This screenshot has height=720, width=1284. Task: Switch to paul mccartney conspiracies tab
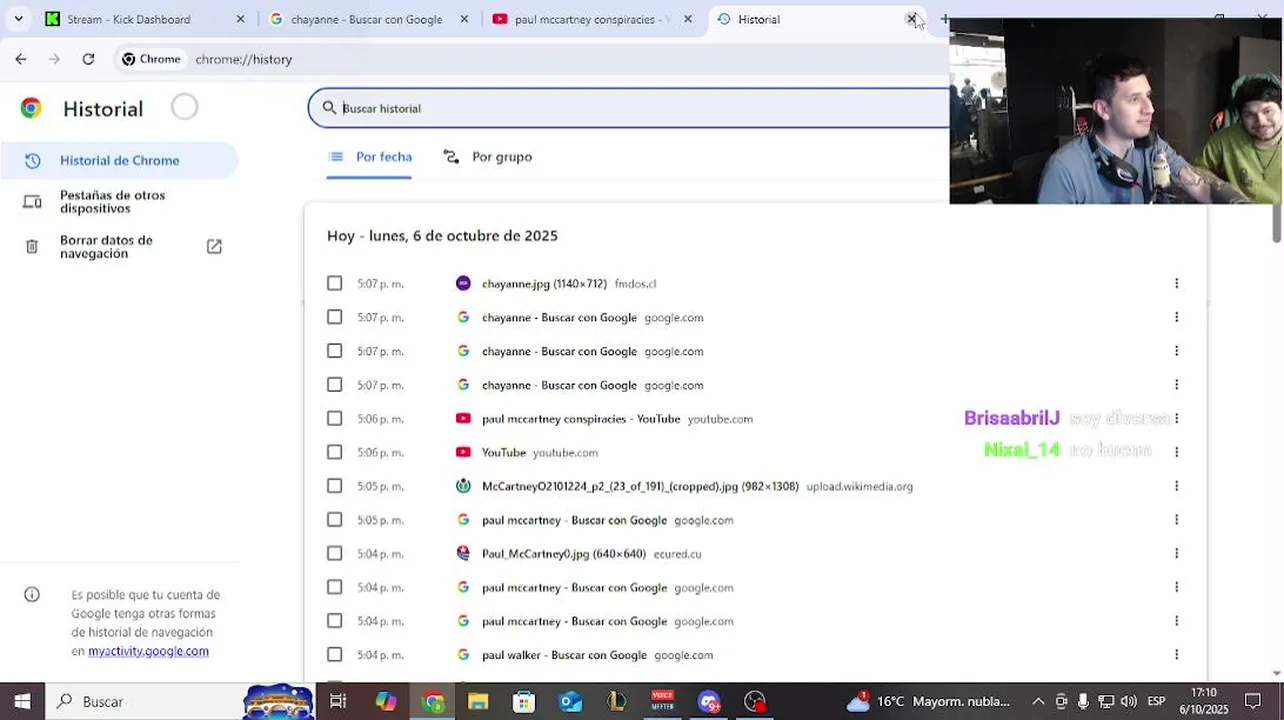pyautogui.click(x=590, y=19)
